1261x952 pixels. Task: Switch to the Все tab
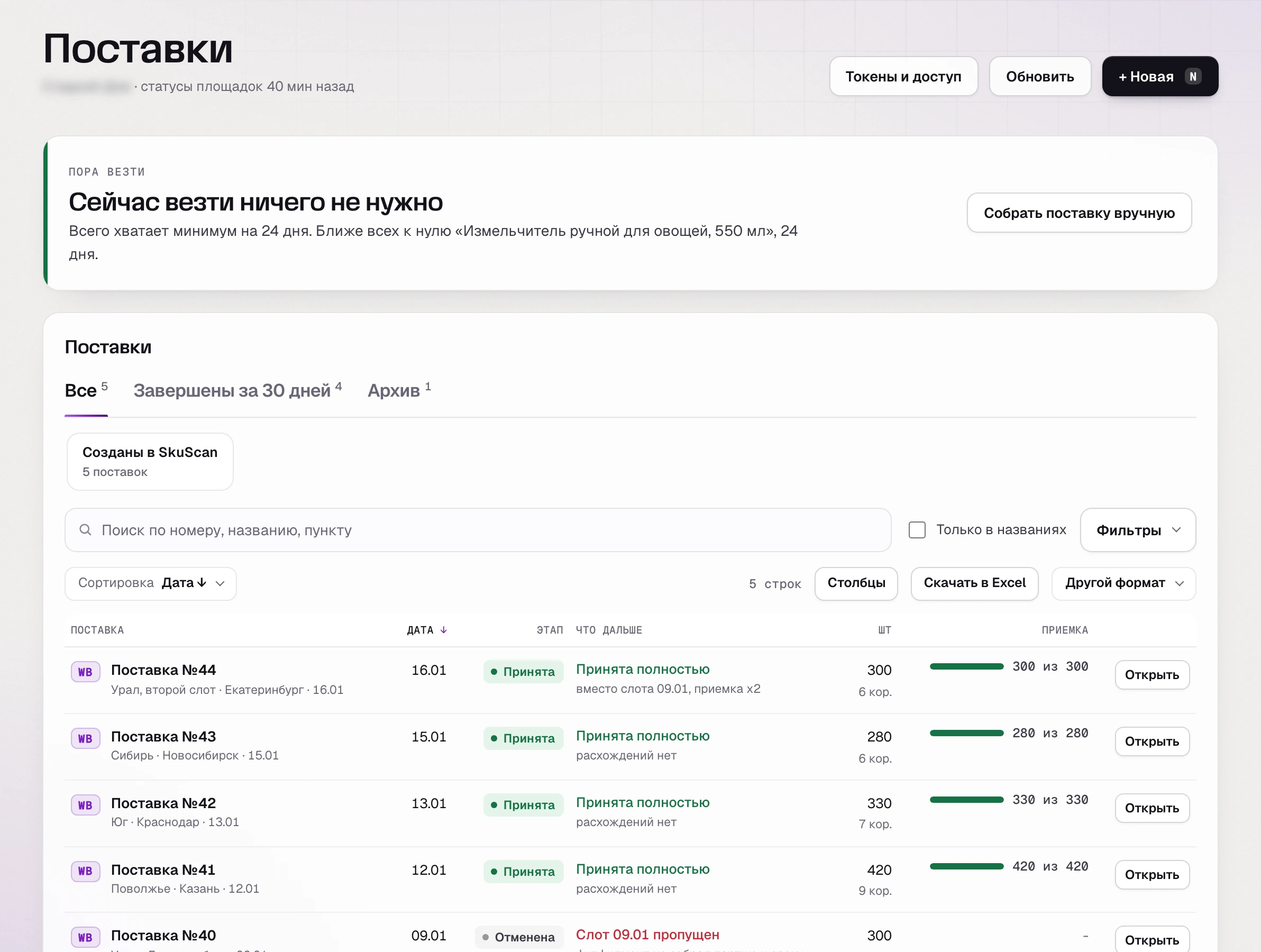(x=86, y=391)
